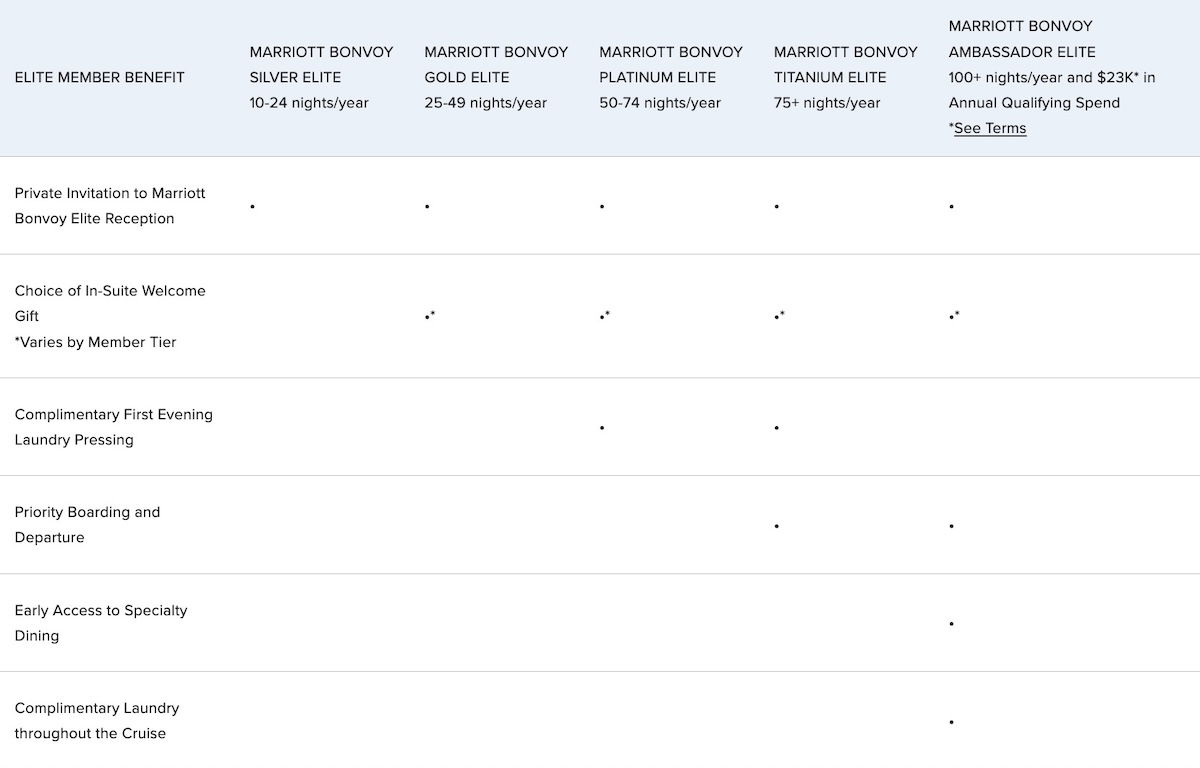Select the Private Invitation to Elite Reception row label
Screen dimensions: 1200x768
110,206
